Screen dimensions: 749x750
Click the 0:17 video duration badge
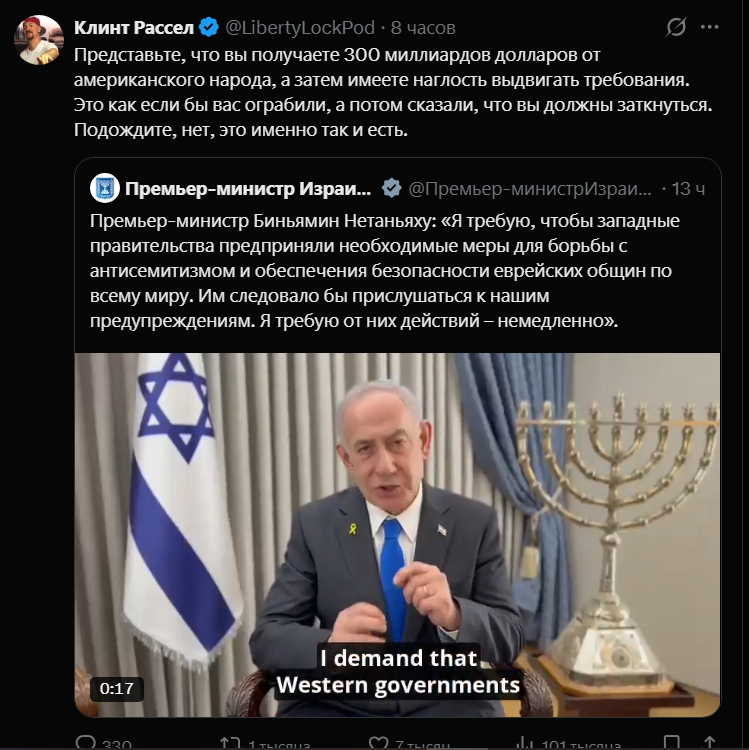117,689
